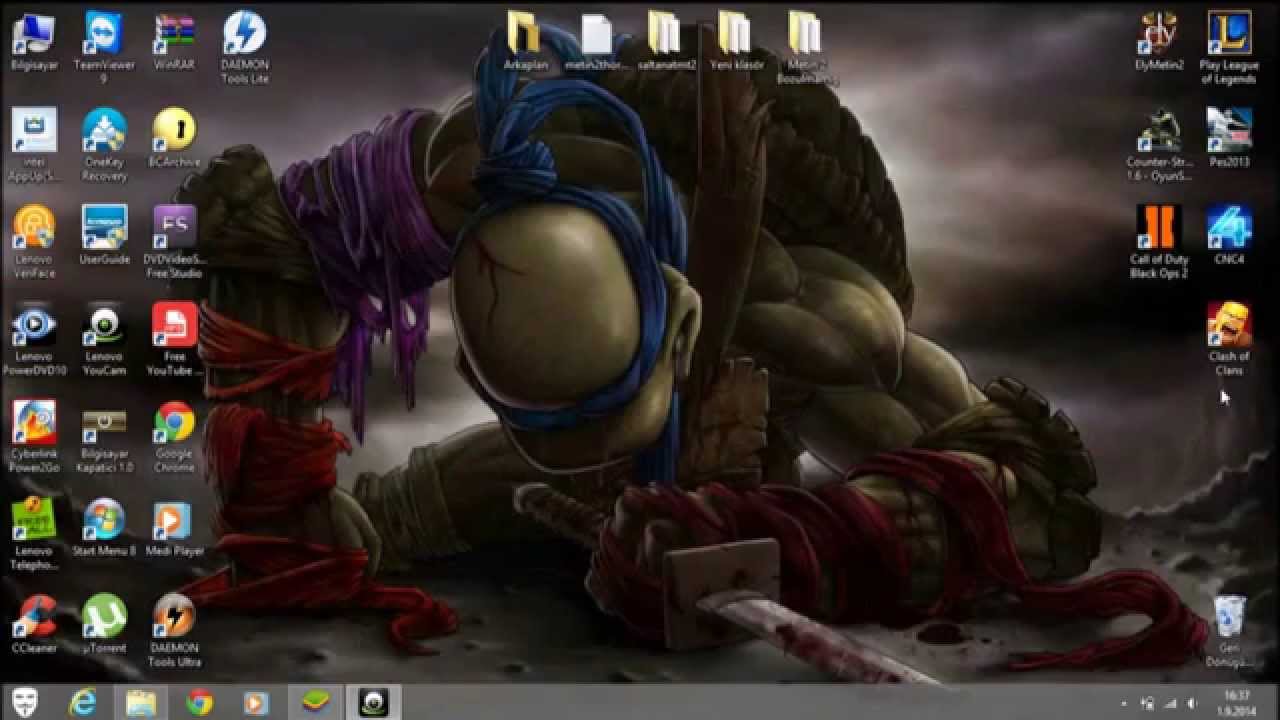Open the Arkaplan folder
The height and width of the screenshot is (720, 1280).
(x=524, y=42)
